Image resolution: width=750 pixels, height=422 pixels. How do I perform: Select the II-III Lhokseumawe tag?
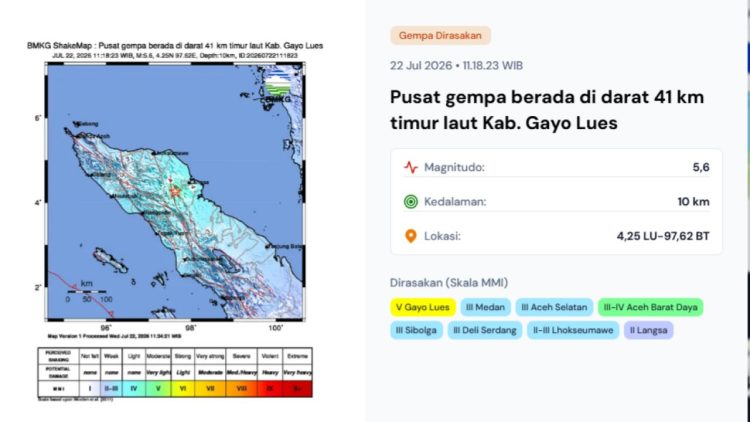click(x=573, y=330)
